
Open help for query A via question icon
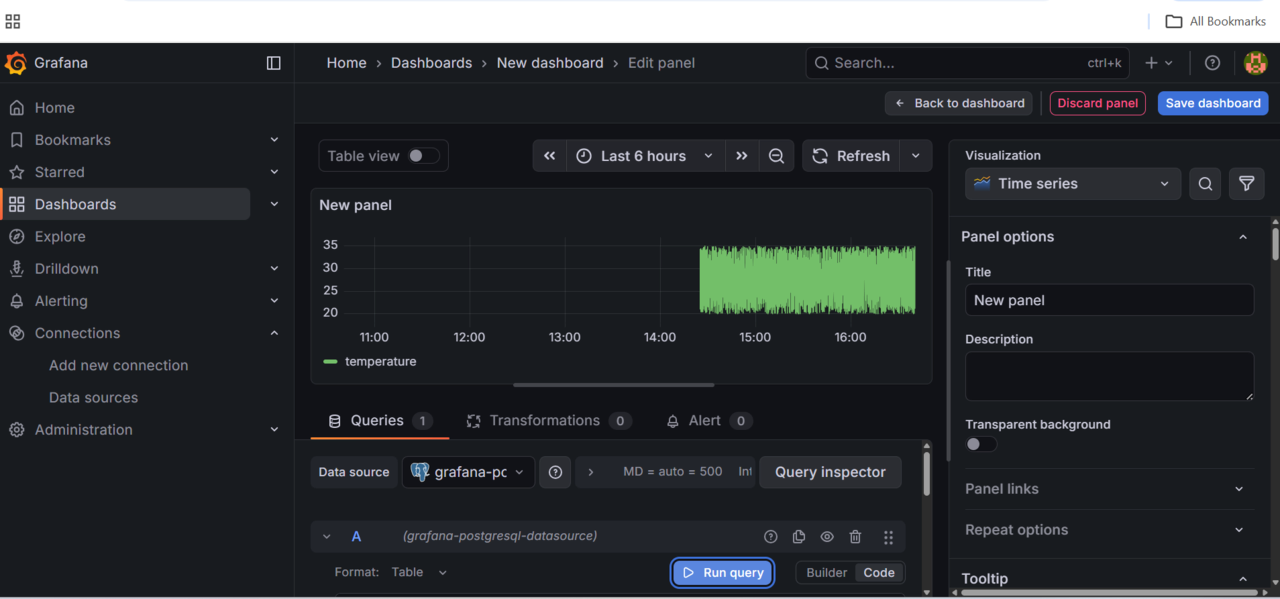pyautogui.click(x=769, y=536)
